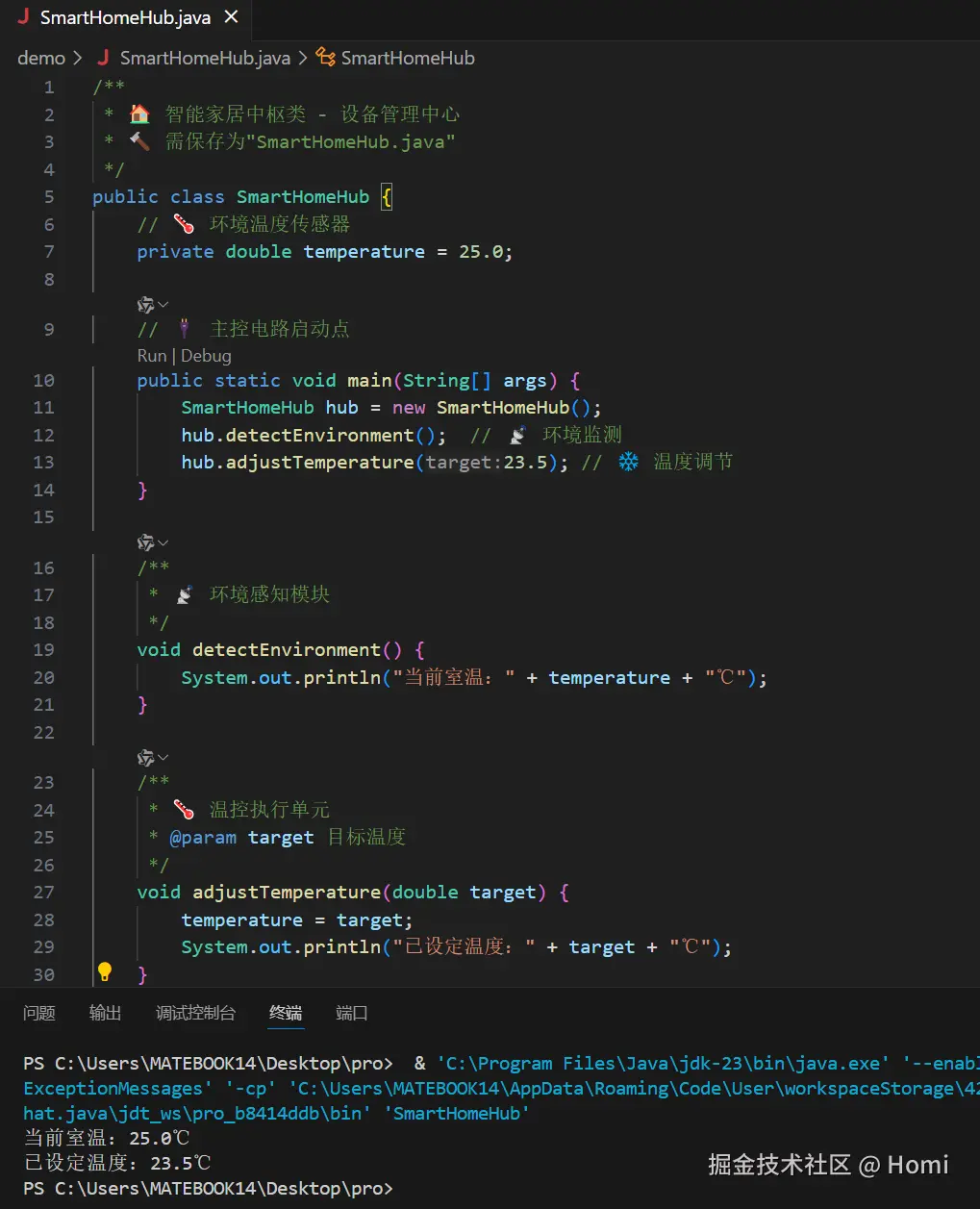Click 'detectEnvironment' declaration on line 19
Screen dimensions: 980x1209
coord(287,650)
